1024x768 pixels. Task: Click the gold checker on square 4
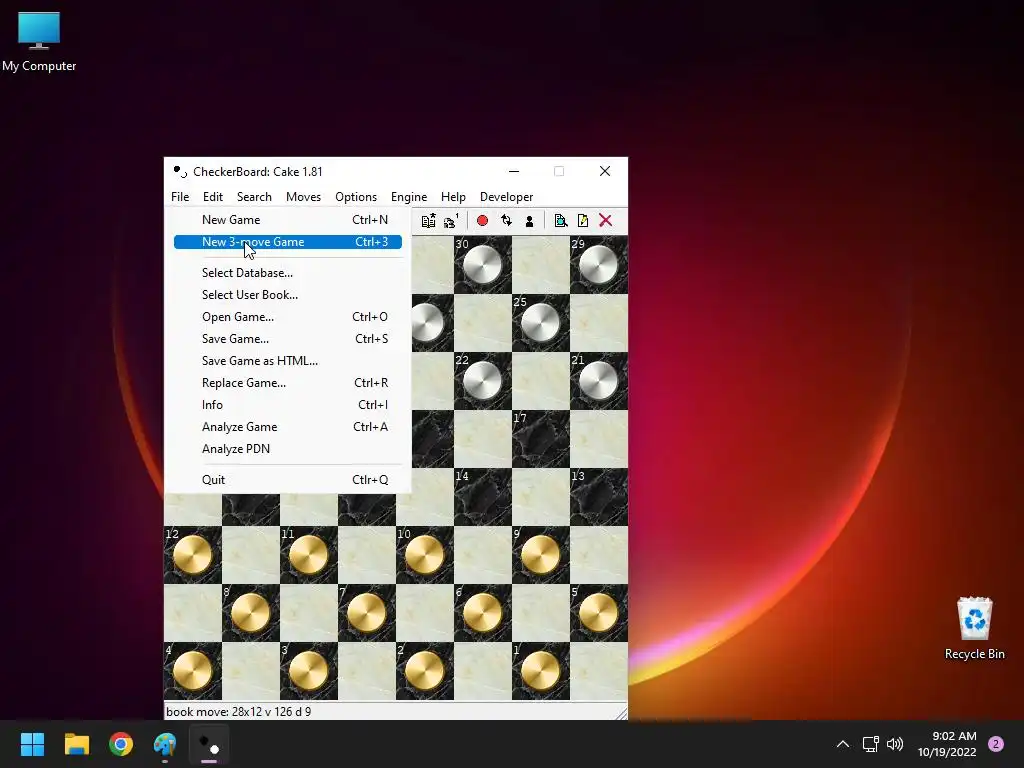click(193, 671)
